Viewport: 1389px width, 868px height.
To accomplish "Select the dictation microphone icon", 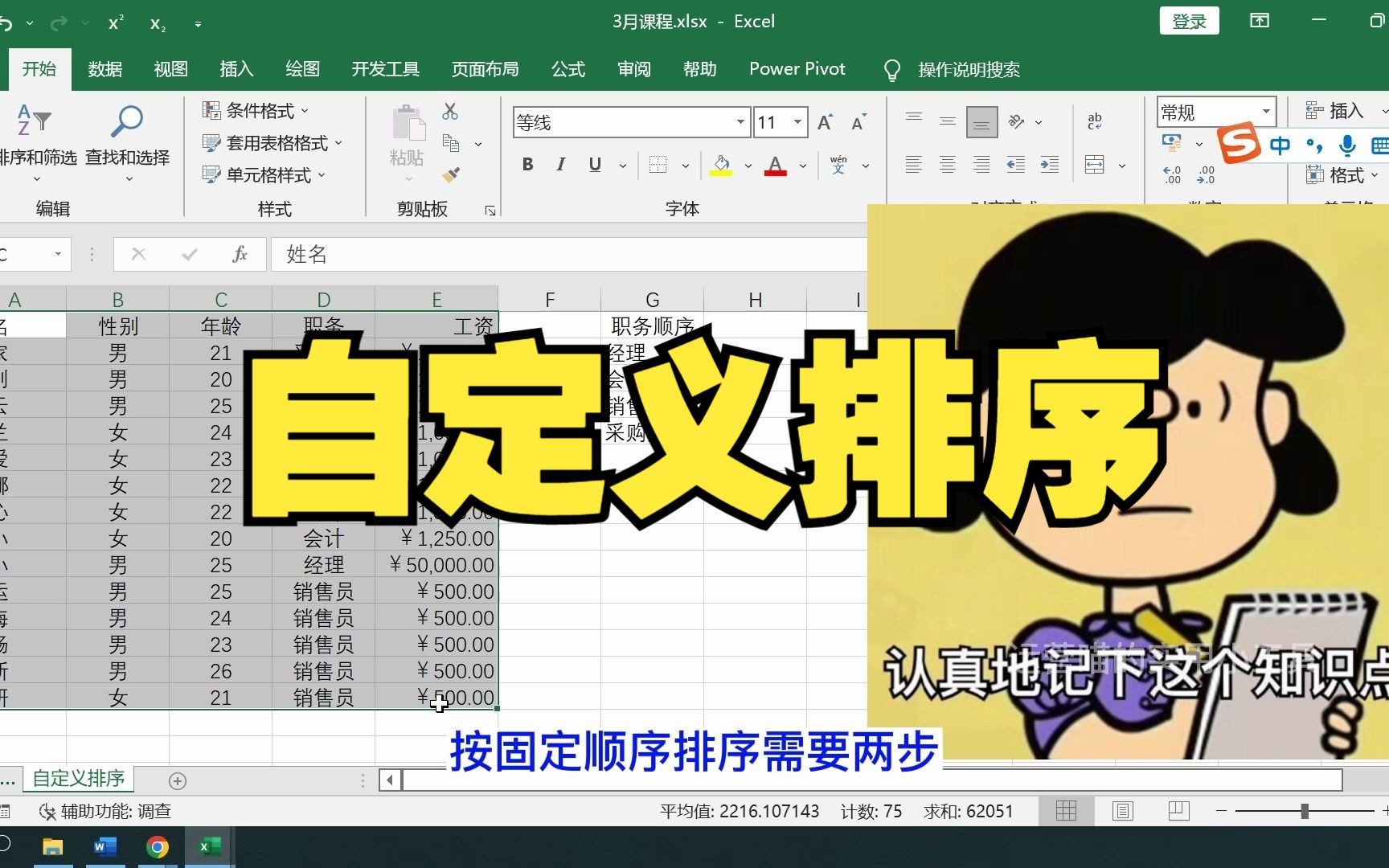I will pyautogui.click(x=1348, y=146).
